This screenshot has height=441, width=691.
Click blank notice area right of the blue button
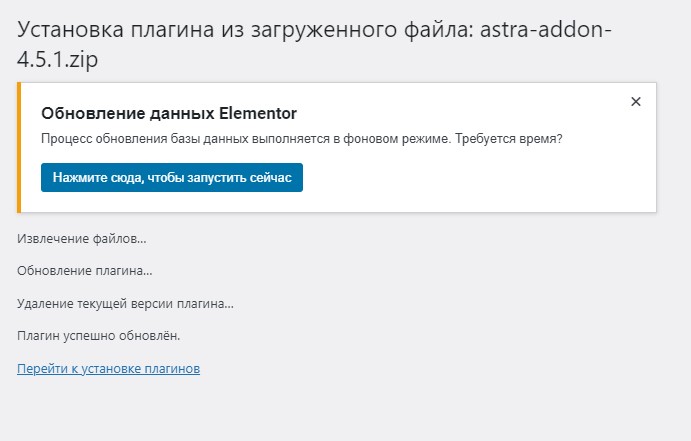point(470,178)
